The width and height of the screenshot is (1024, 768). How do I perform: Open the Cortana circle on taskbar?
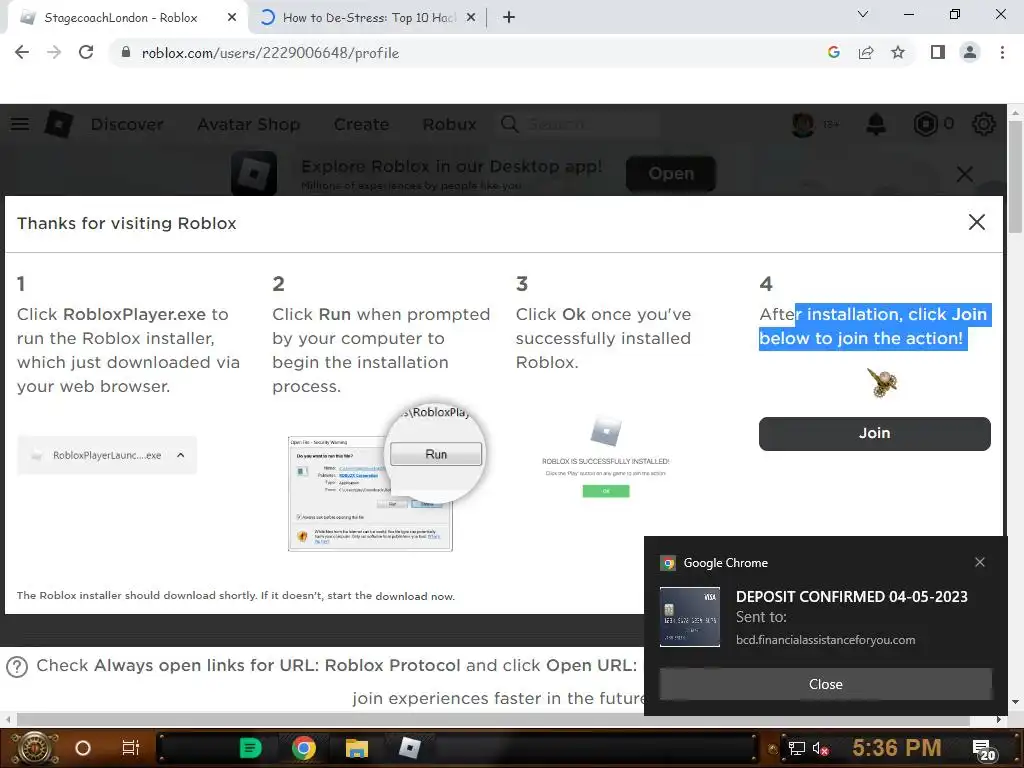[83, 748]
